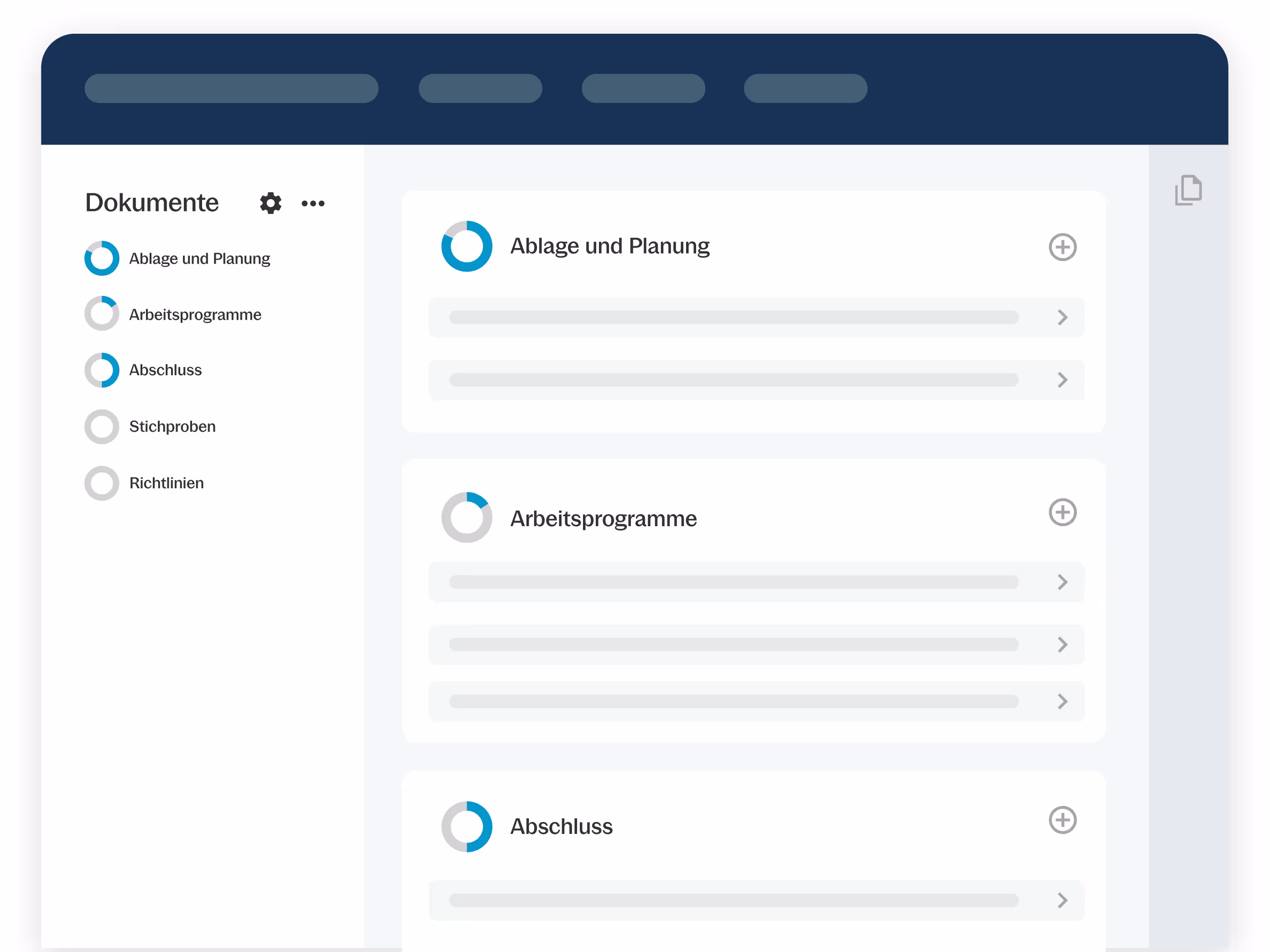Expand first row under Ablage und Planung
The height and width of the screenshot is (952, 1270).
tap(1062, 317)
